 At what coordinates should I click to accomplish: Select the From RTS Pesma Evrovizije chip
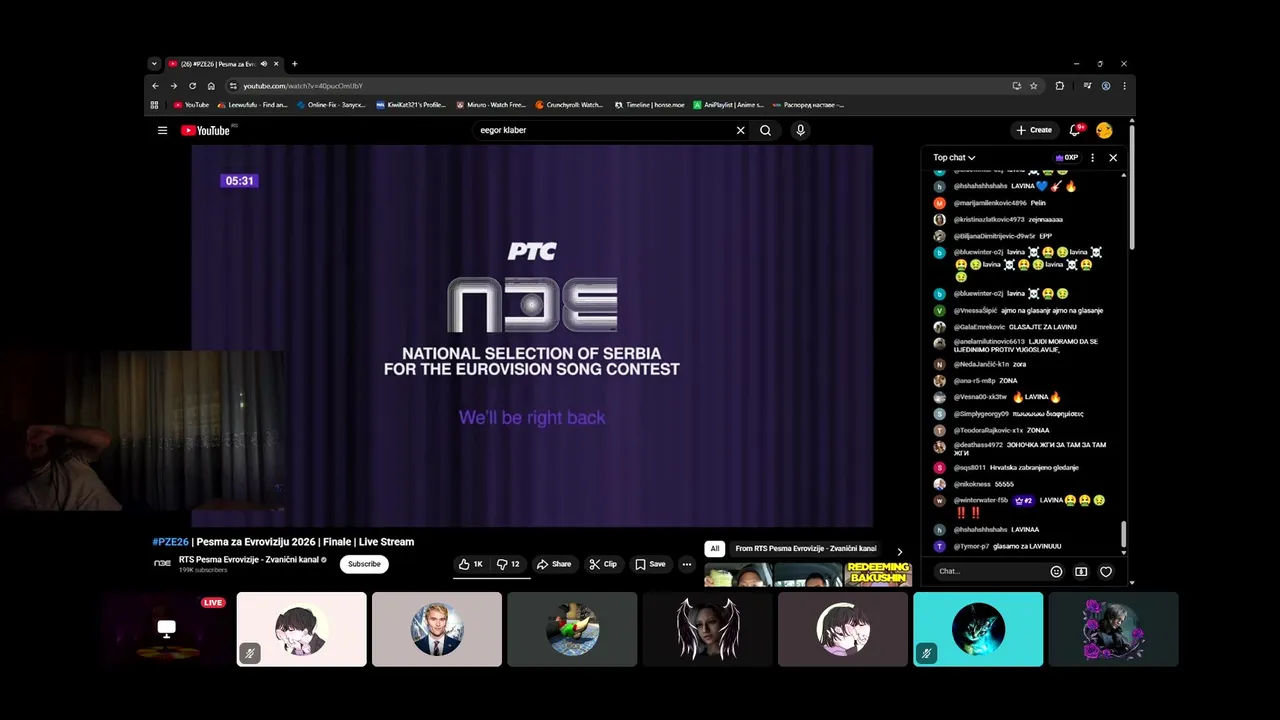pyautogui.click(x=806, y=549)
